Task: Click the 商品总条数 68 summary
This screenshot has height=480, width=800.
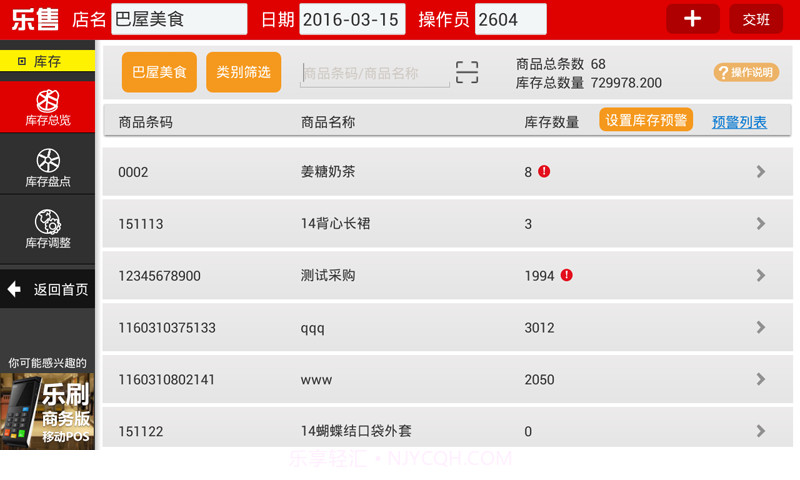Action: pyautogui.click(x=561, y=64)
